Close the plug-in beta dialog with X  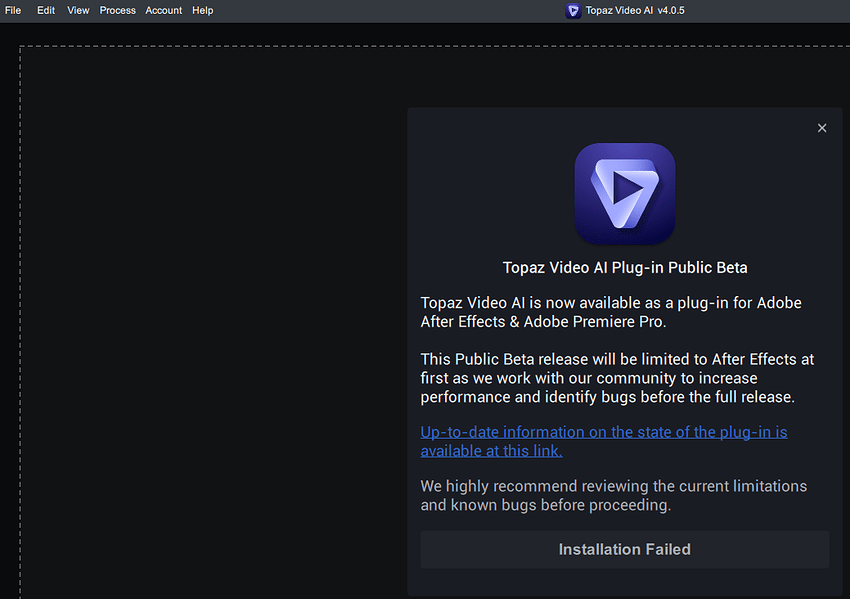822,128
